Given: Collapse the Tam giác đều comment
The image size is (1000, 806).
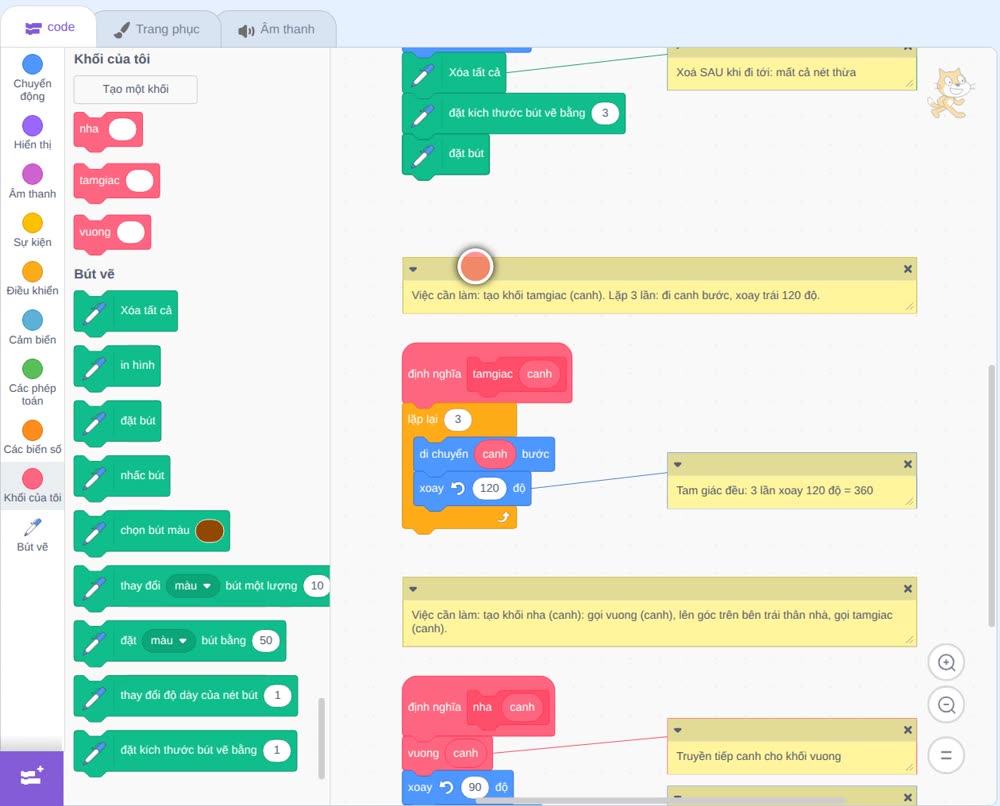Looking at the screenshot, I should pos(678,464).
